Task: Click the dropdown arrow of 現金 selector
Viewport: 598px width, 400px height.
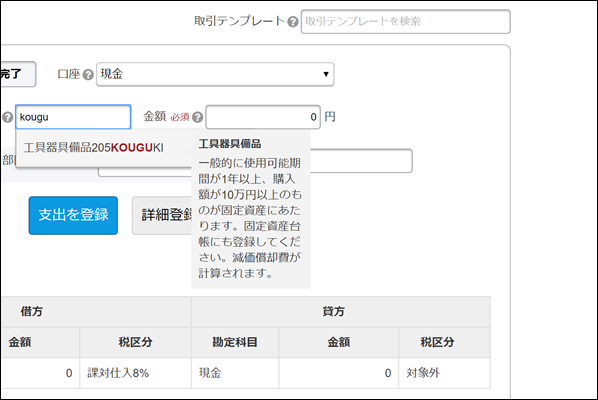Action: tap(326, 74)
